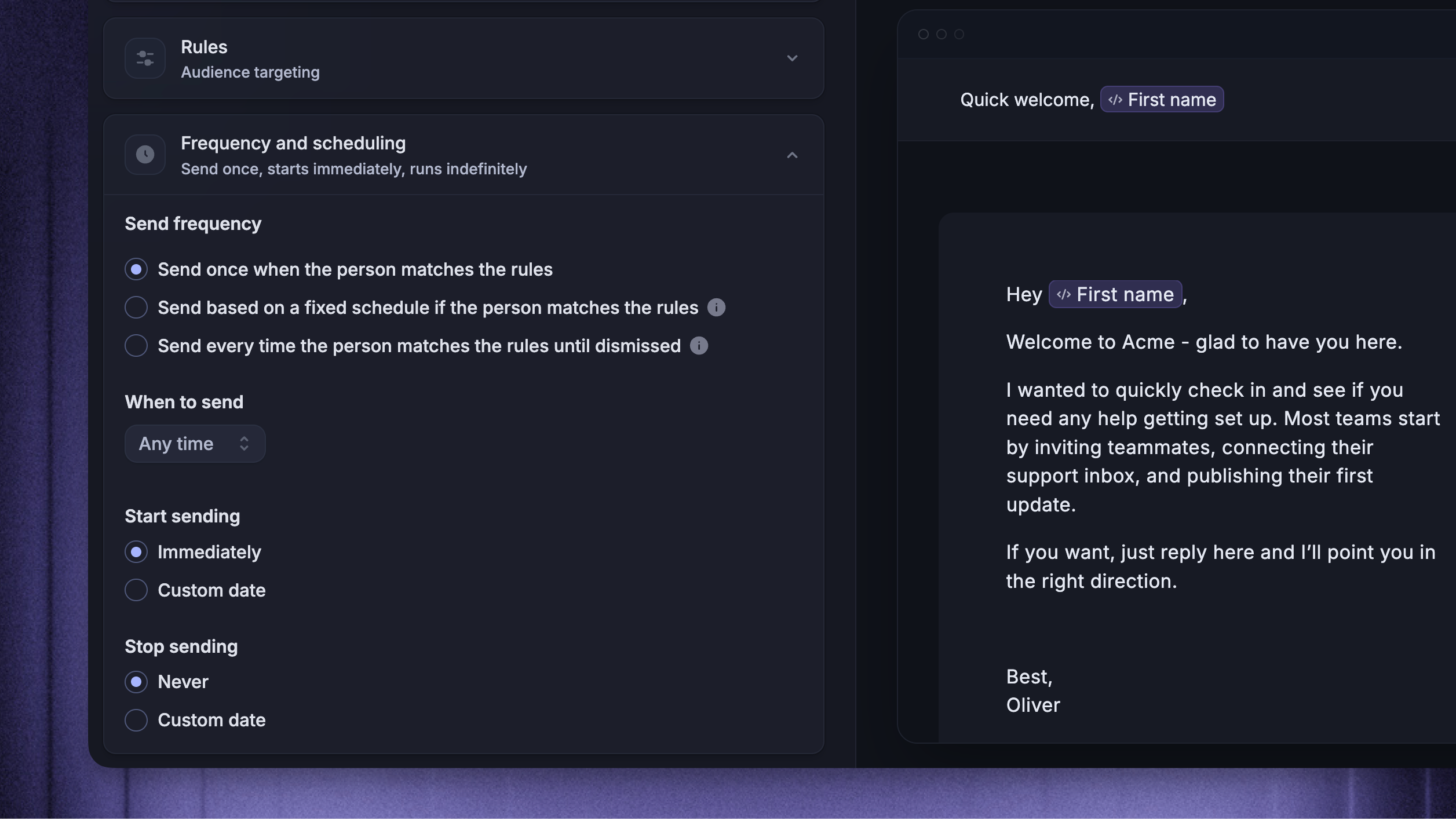Open the Any time dropdown

click(x=195, y=444)
